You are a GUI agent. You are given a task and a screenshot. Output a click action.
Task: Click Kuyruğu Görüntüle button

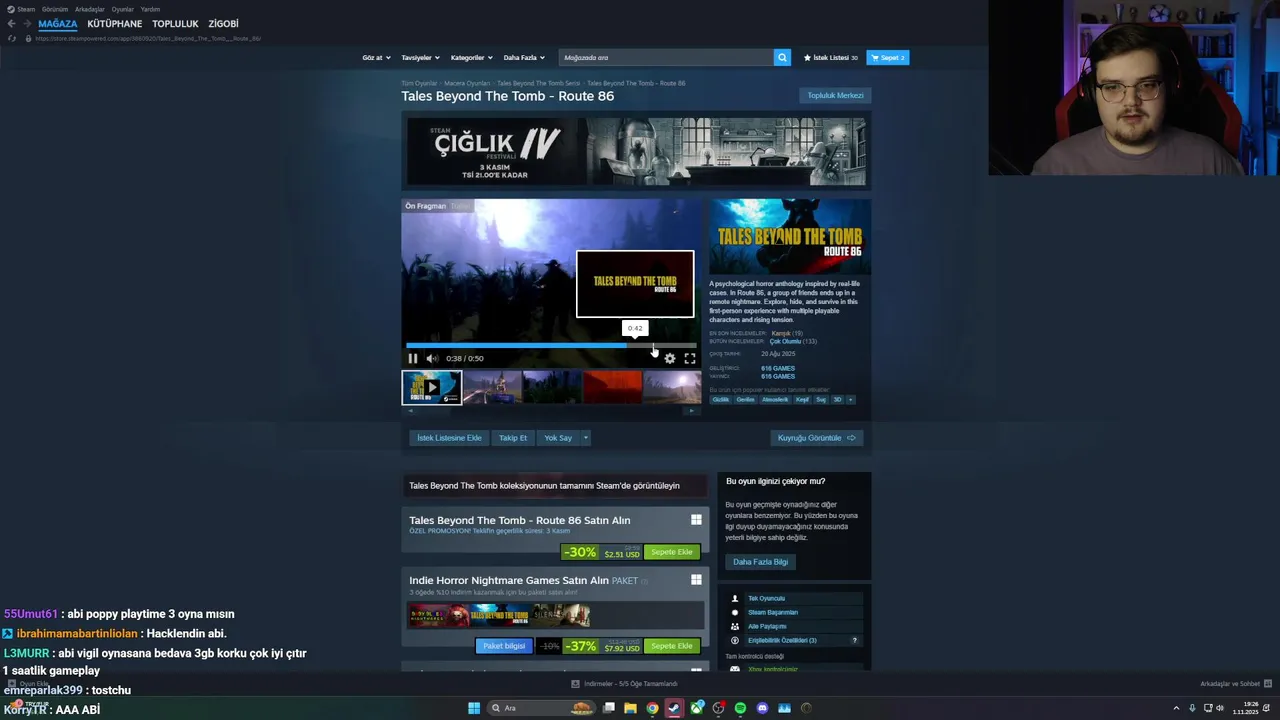[x=817, y=438]
